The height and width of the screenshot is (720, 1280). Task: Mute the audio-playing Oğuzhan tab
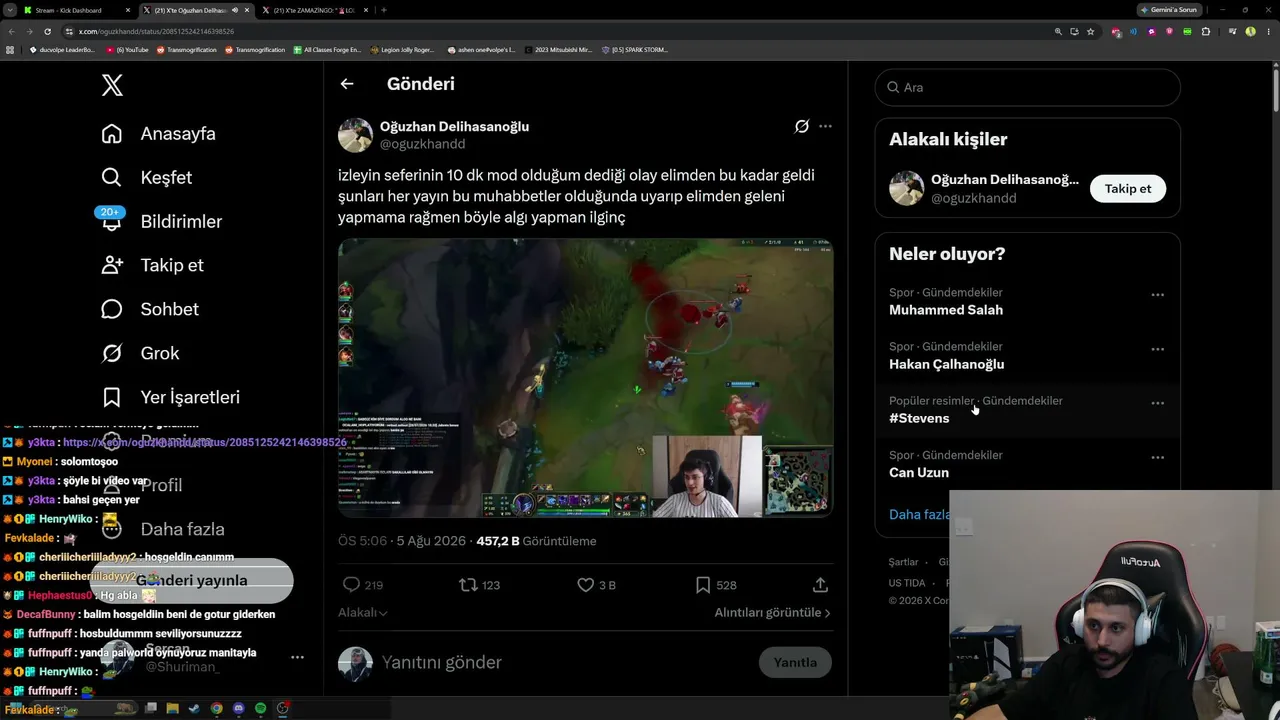pyautogui.click(x=235, y=10)
